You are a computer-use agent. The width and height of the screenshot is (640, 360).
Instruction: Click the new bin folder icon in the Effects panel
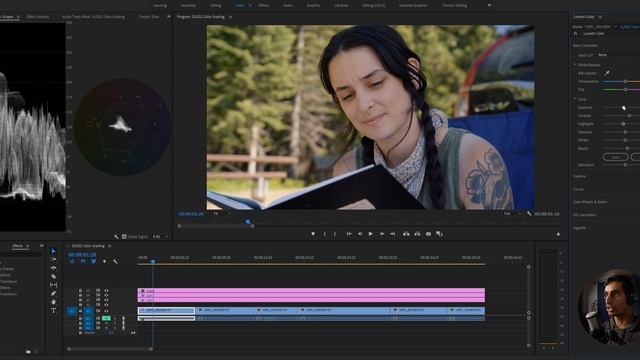tap(28, 351)
